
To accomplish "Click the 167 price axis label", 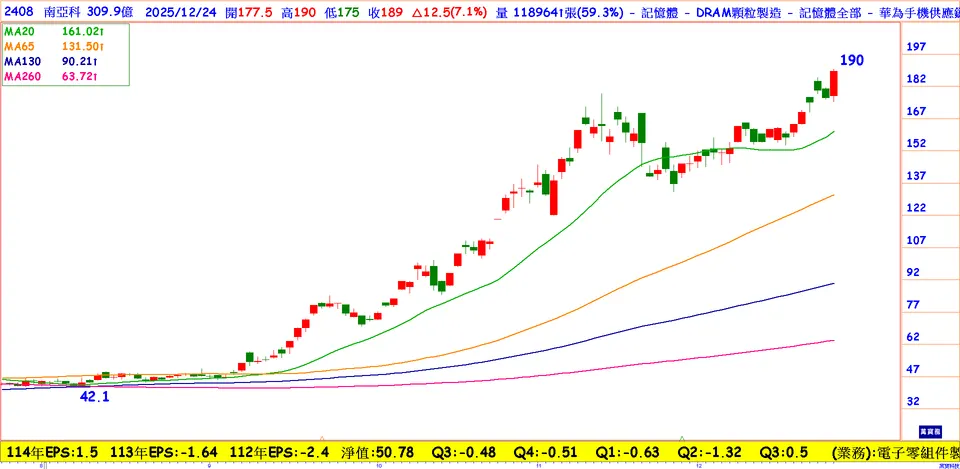I will [916, 111].
